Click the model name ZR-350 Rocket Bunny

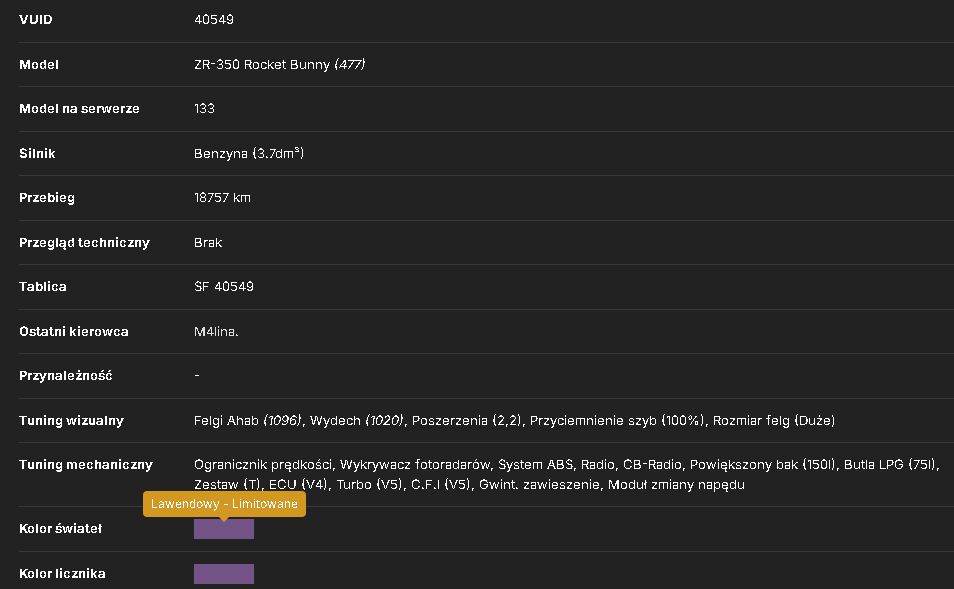(262, 64)
